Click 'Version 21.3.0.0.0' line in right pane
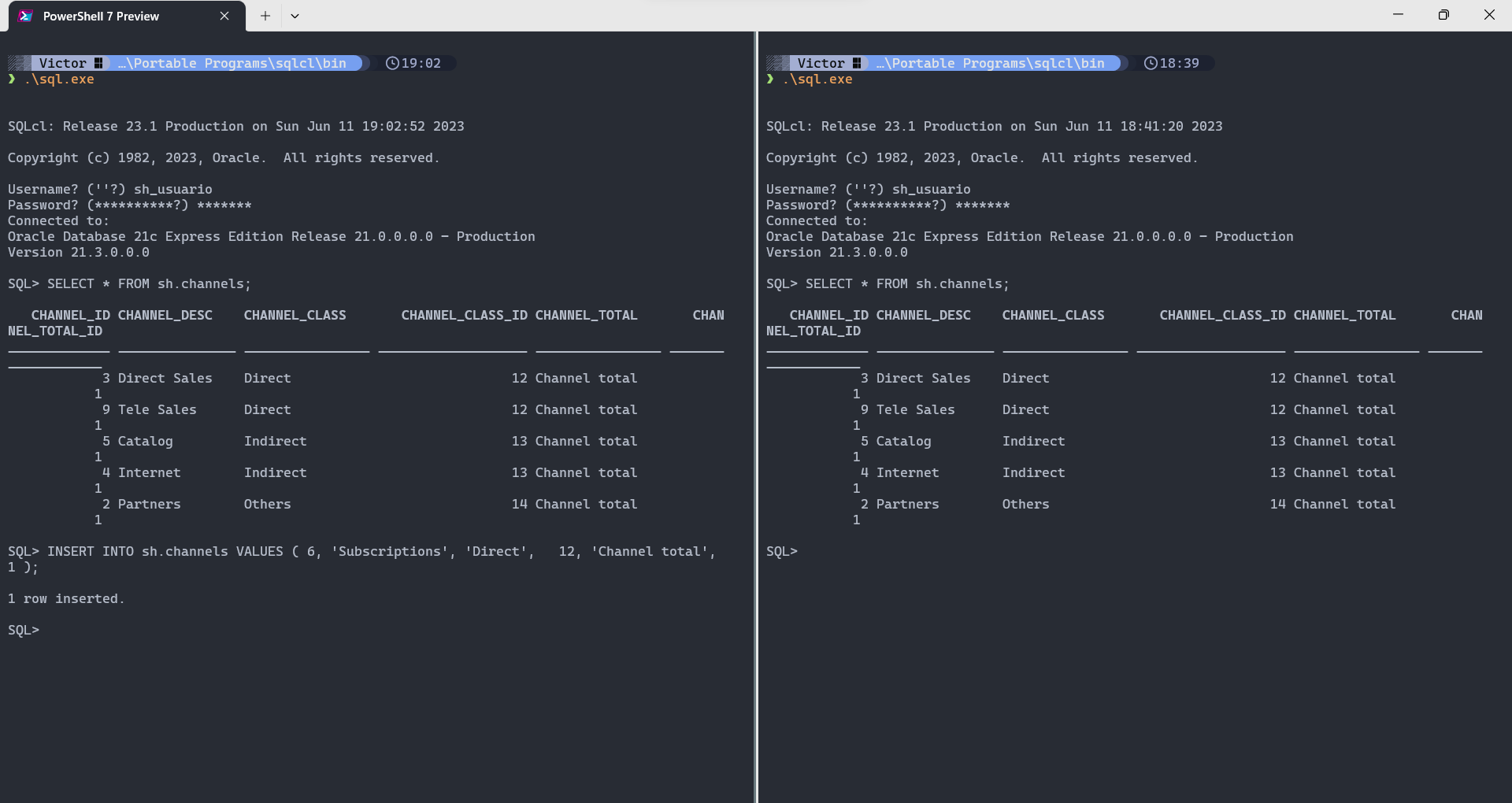 point(837,252)
